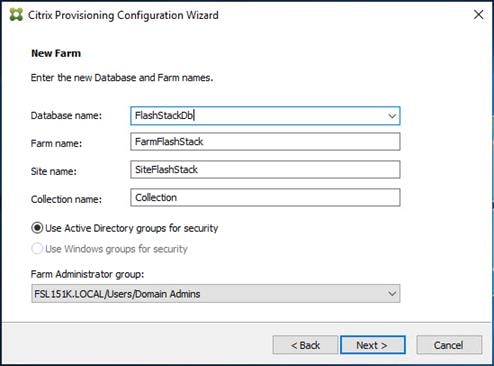This screenshot has width=494, height=366.
Task: Expand the Database name dropdown arrow
Action: click(x=392, y=116)
